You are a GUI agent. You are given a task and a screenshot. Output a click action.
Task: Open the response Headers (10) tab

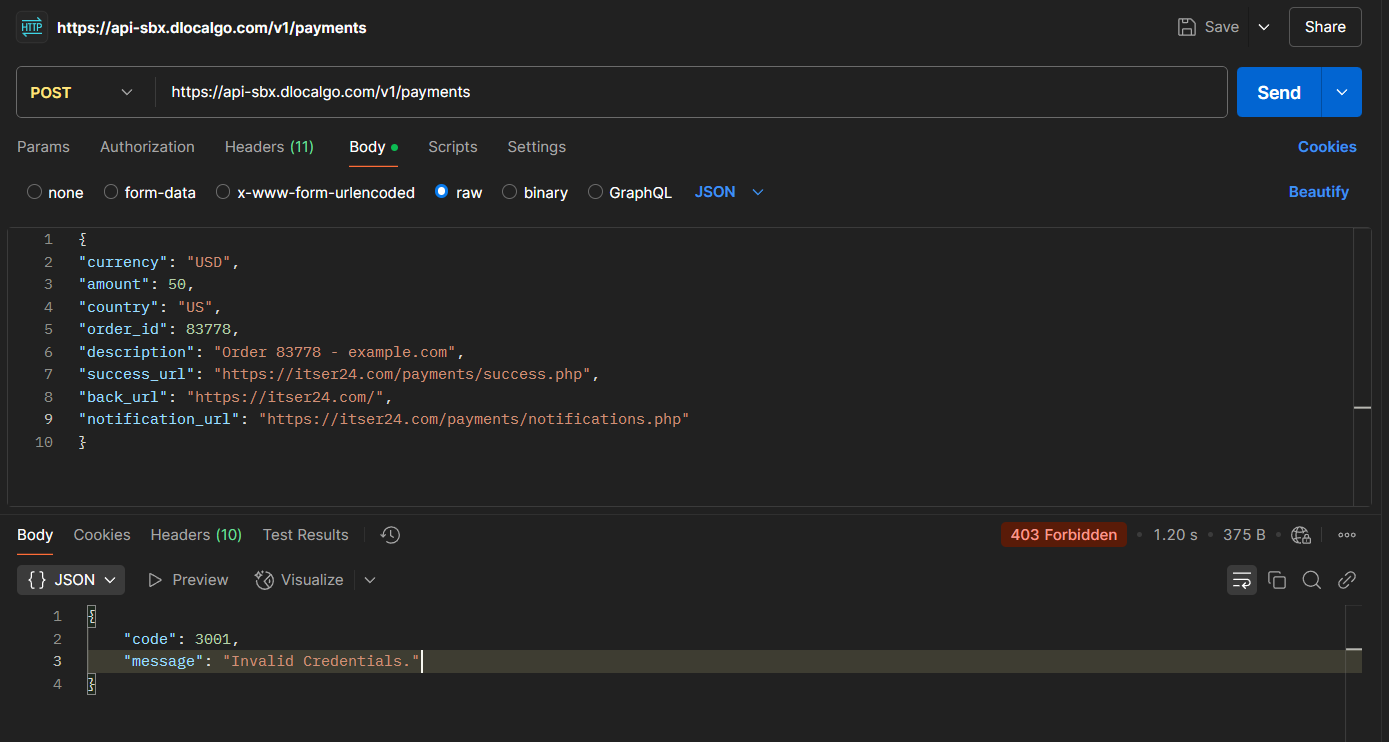click(x=196, y=535)
